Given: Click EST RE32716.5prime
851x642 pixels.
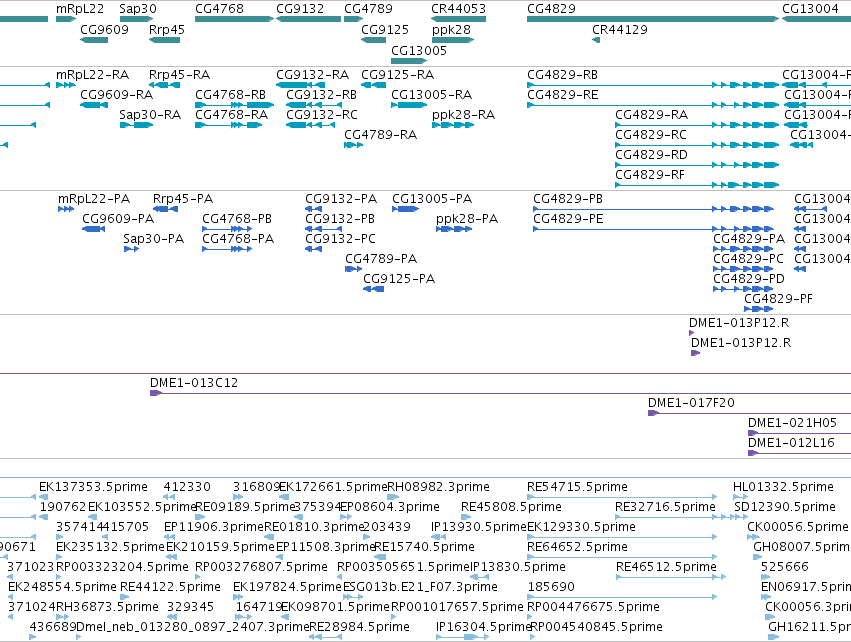Looking at the screenshot, I should point(681,517).
